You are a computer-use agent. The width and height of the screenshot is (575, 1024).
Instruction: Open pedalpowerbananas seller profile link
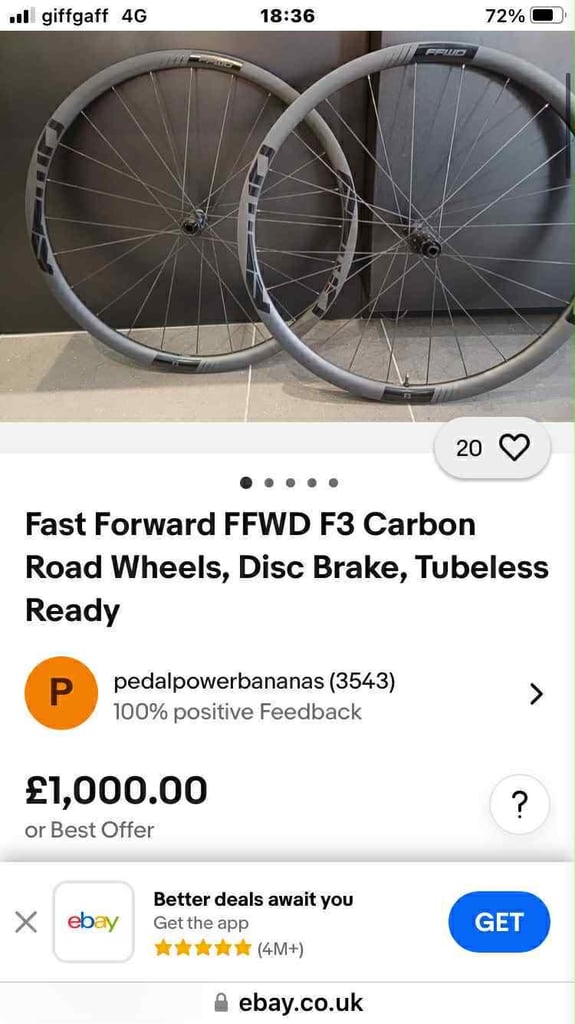pos(254,681)
